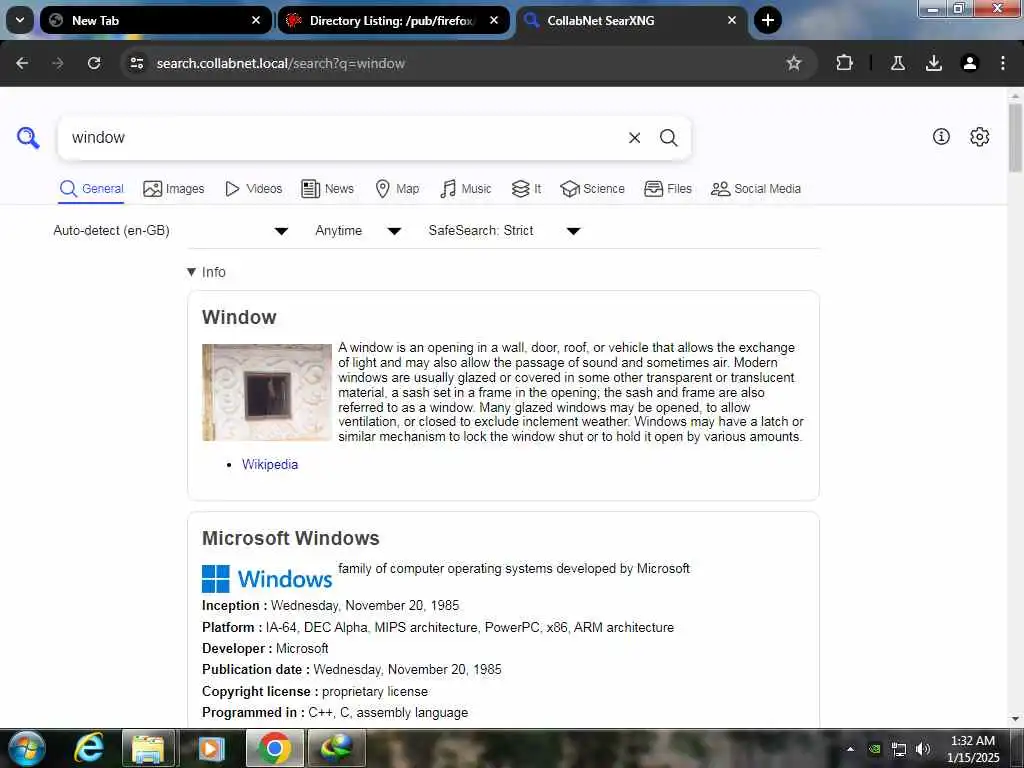Click the Microsoft Windows logo image
This screenshot has width=1024, height=768.
[x=266, y=579]
